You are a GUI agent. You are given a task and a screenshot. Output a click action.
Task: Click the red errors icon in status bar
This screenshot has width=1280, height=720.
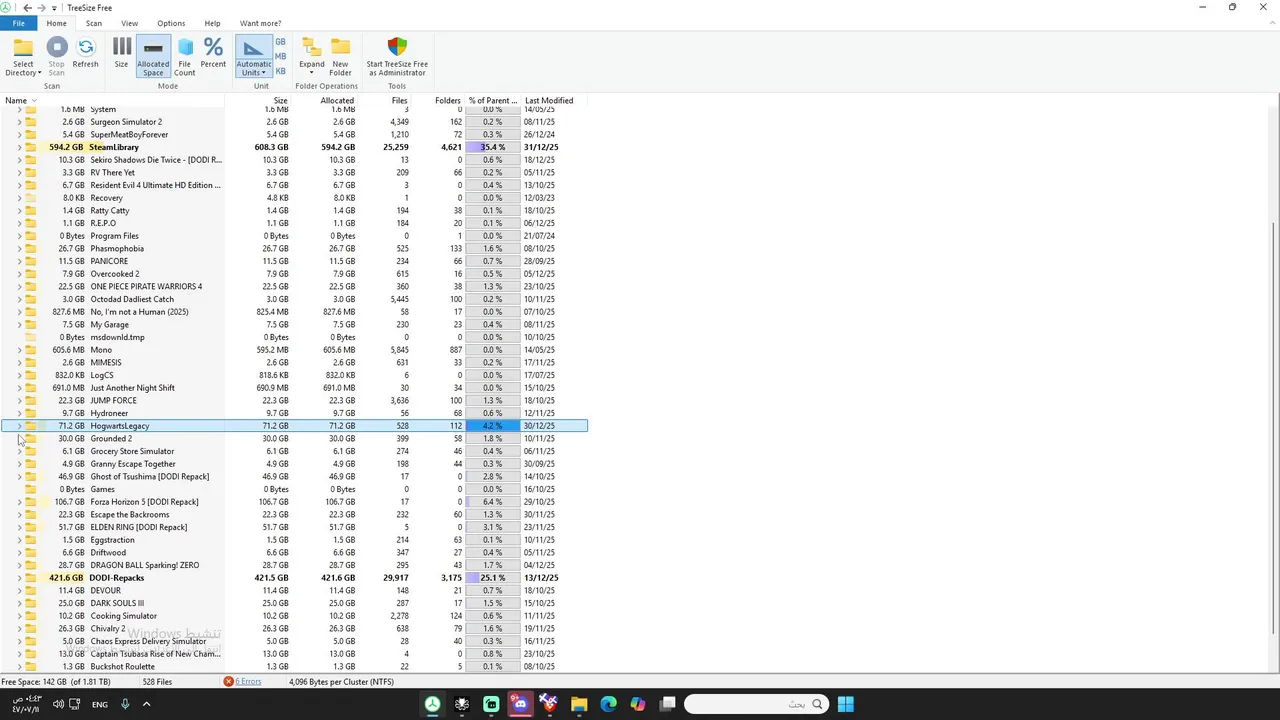tap(228, 682)
